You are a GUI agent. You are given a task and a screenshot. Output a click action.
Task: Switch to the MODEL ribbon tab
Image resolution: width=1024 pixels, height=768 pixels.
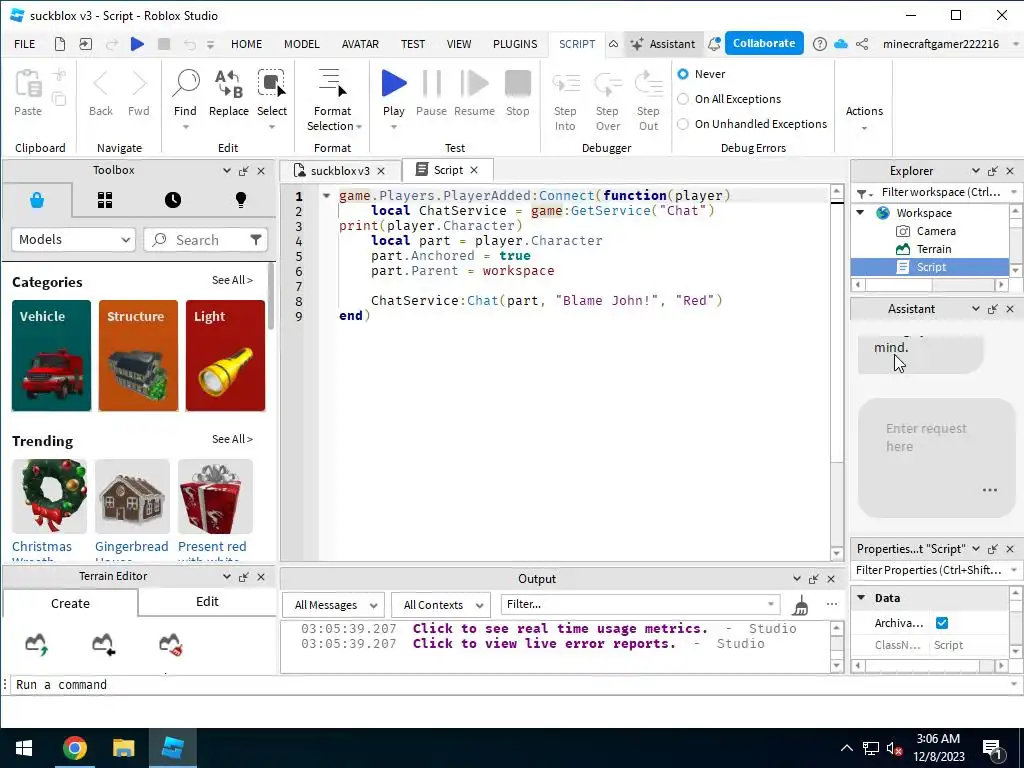[302, 44]
